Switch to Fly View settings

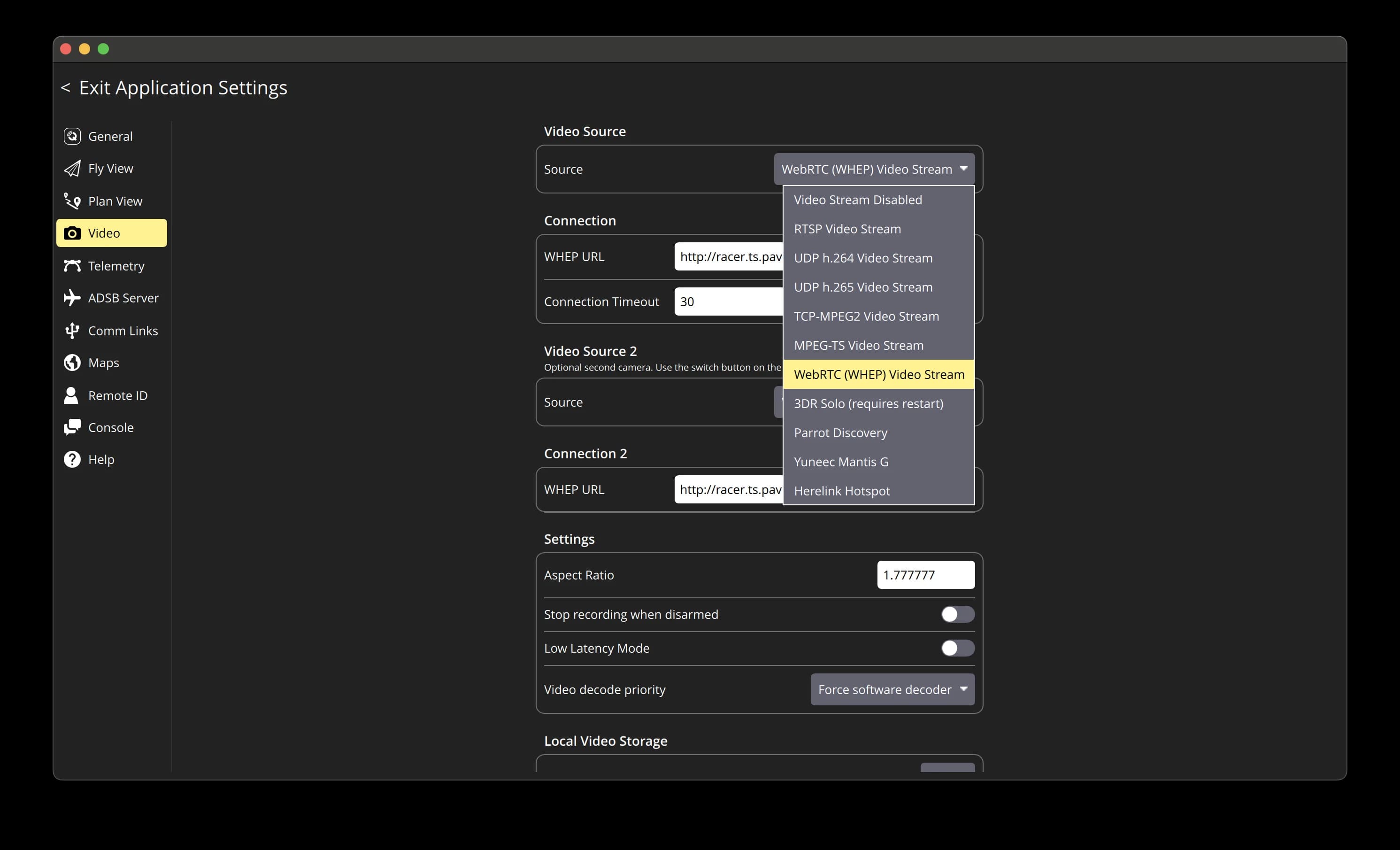[x=111, y=169]
